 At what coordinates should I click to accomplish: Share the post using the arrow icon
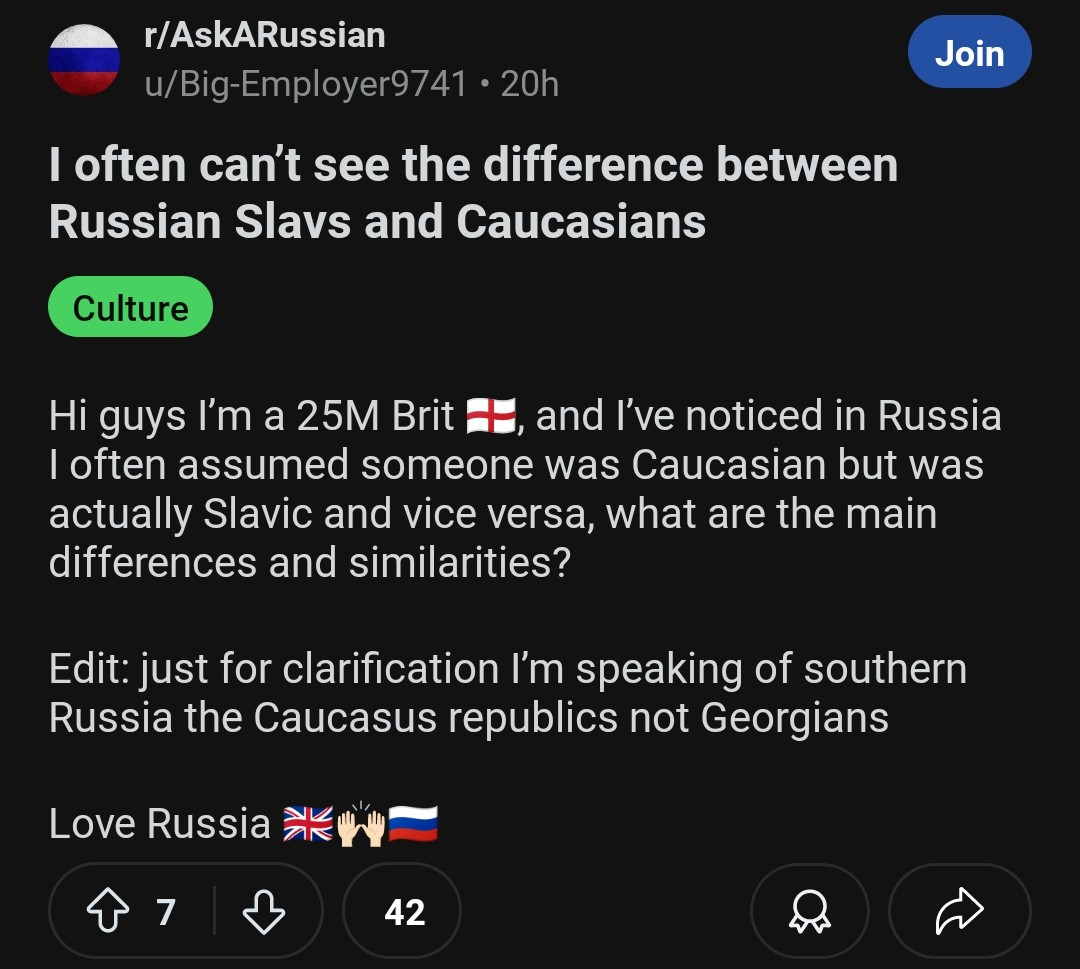click(959, 911)
